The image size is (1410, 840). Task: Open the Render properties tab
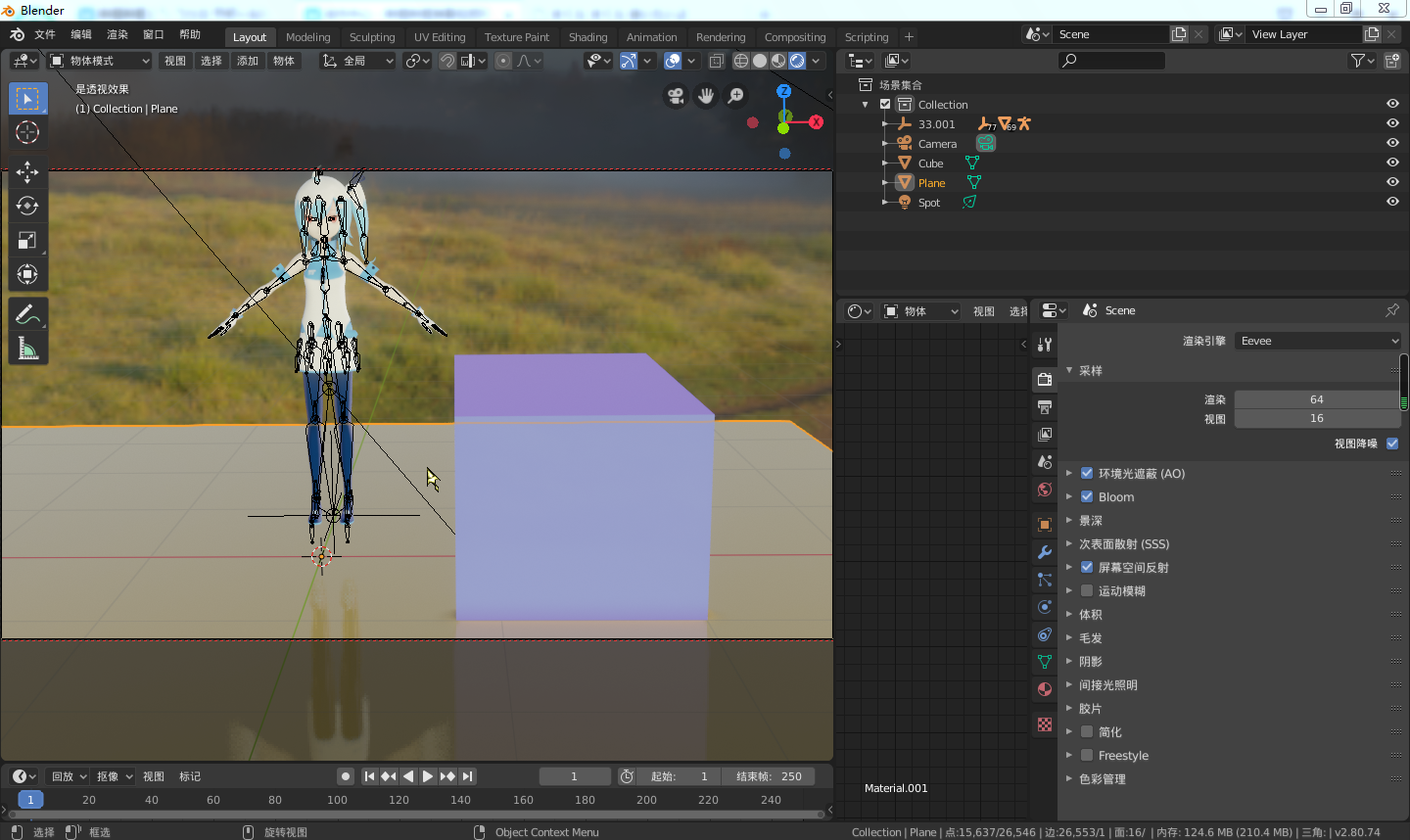(x=1045, y=379)
